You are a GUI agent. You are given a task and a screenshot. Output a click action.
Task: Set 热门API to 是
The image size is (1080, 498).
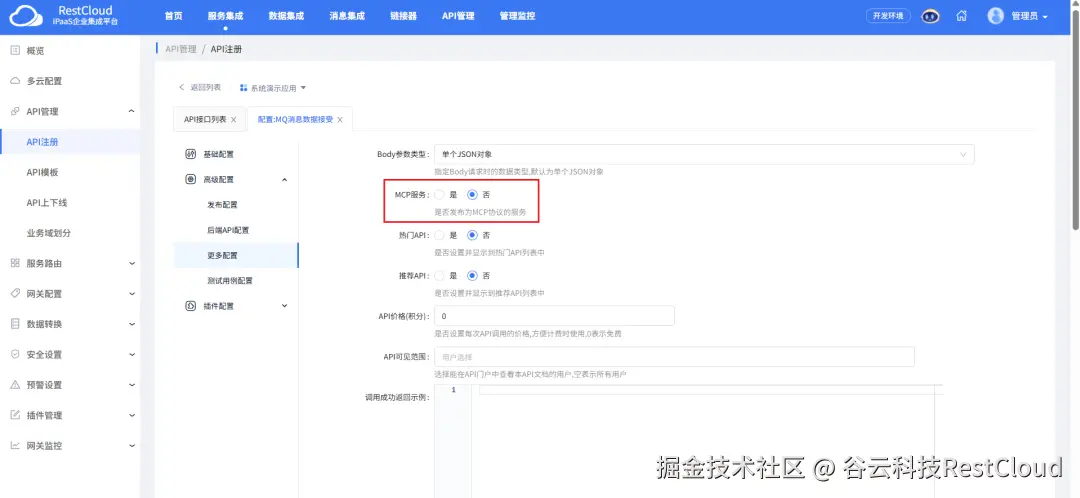coord(439,235)
